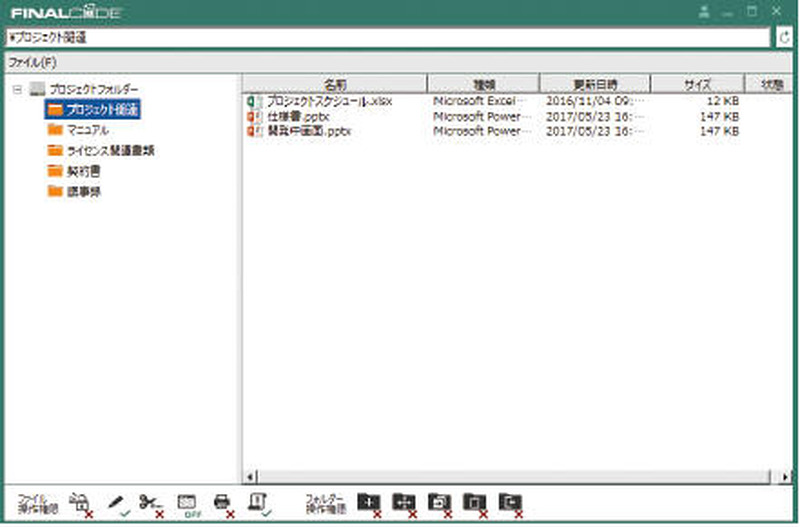Image resolution: width=800 pixels, height=527 pixels.
Task: Click the lock permission icon in bottom toolbar
Action: click(80, 503)
